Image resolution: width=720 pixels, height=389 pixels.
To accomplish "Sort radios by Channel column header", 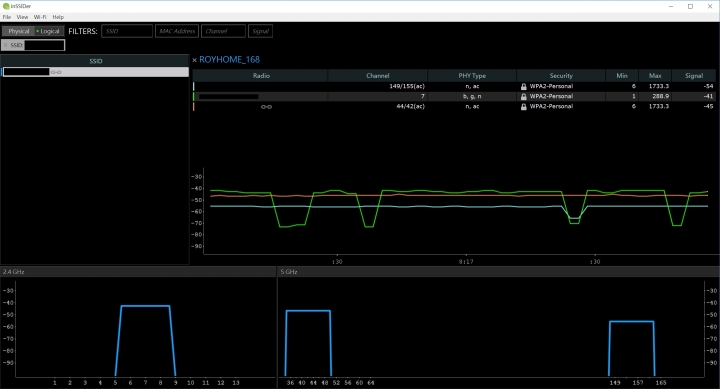I will click(377, 76).
